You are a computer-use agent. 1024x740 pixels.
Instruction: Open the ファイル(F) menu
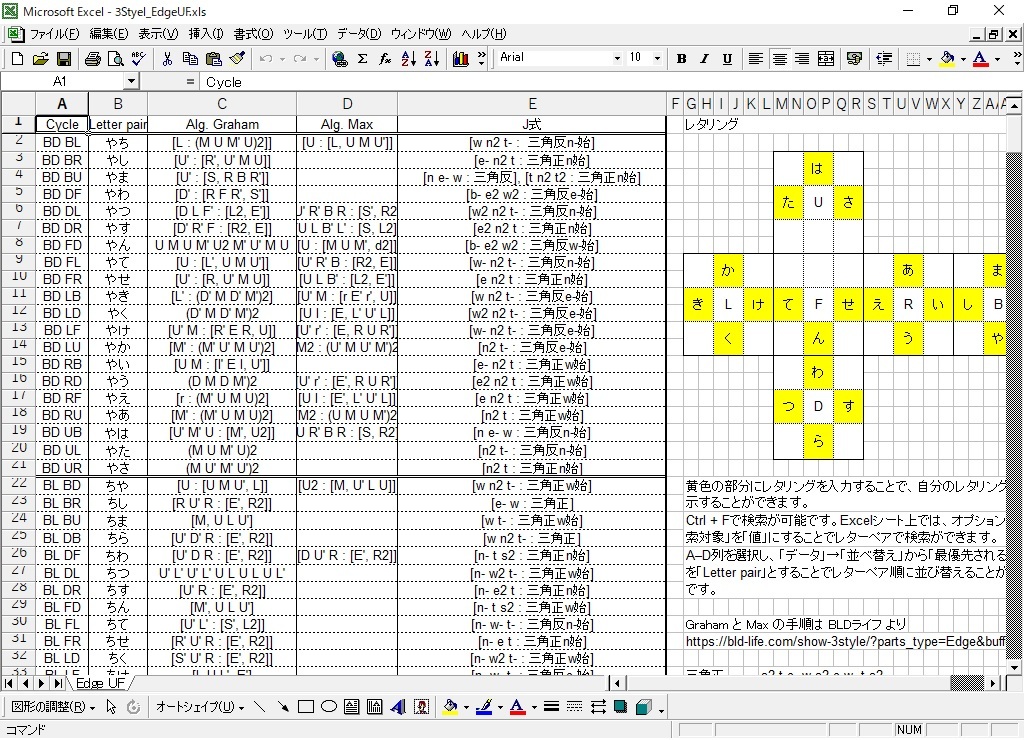pyautogui.click(x=54, y=34)
